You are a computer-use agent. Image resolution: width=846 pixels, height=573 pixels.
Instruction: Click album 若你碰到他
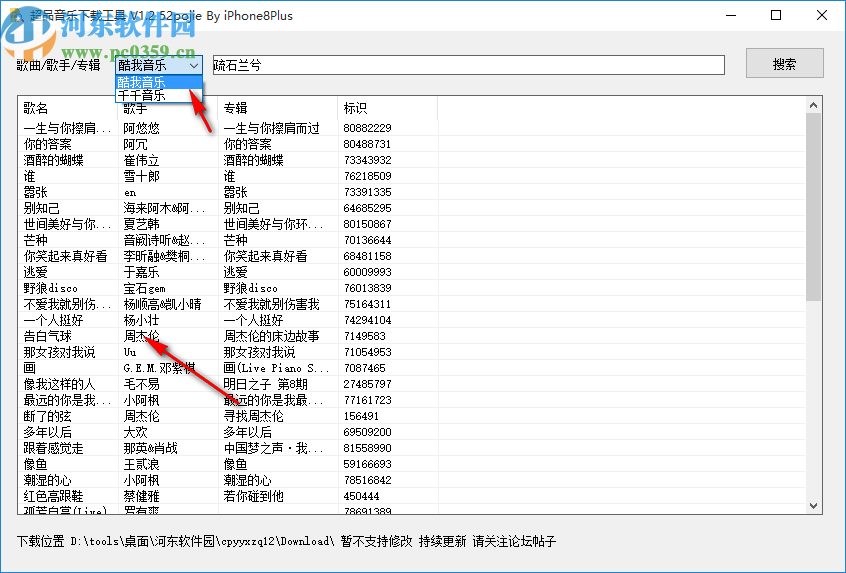[254, 496]
